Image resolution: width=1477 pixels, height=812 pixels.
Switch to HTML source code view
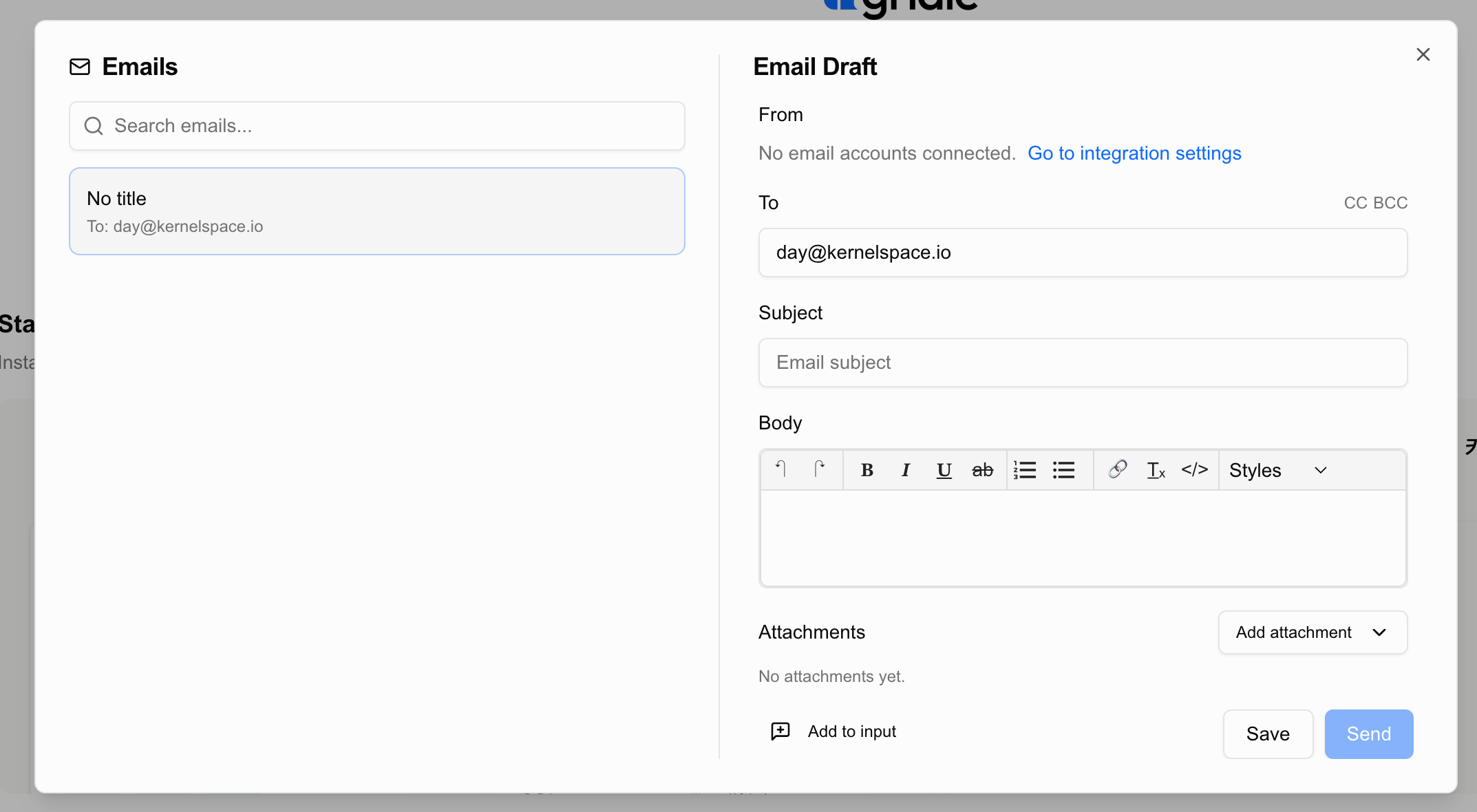click(1195, 469)
